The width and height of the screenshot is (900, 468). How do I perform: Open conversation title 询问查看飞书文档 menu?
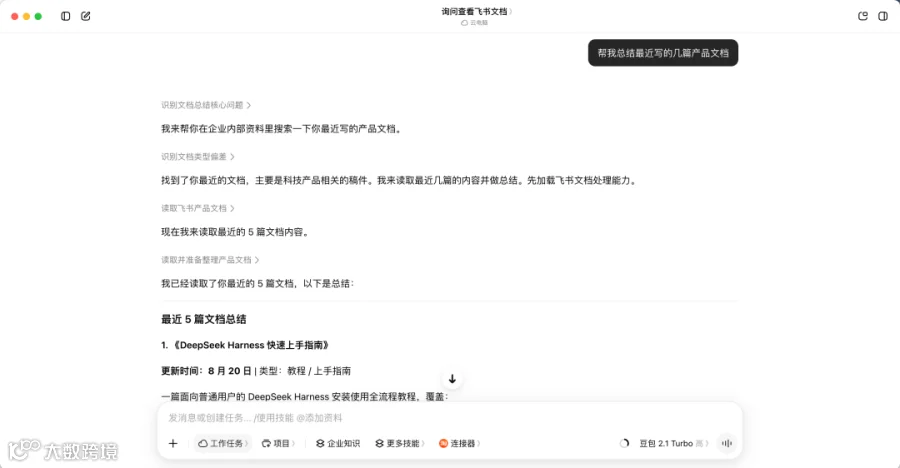(x=476, y=11)
